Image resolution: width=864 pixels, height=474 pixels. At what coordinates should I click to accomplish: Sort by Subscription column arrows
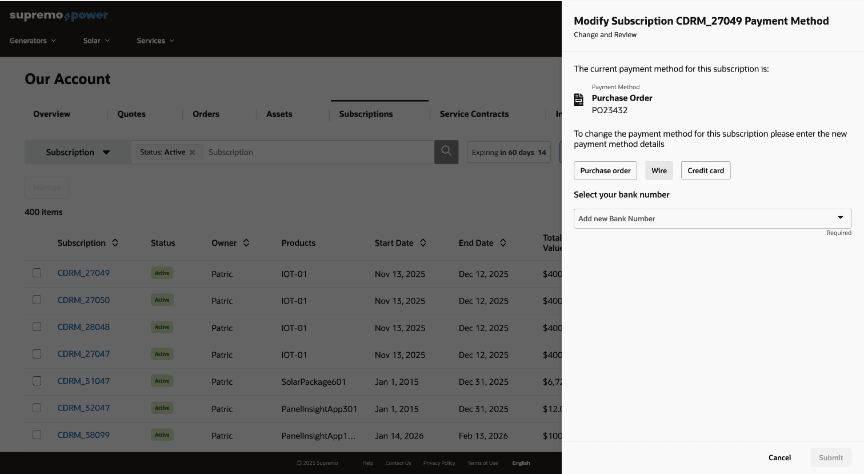[115, 243]
